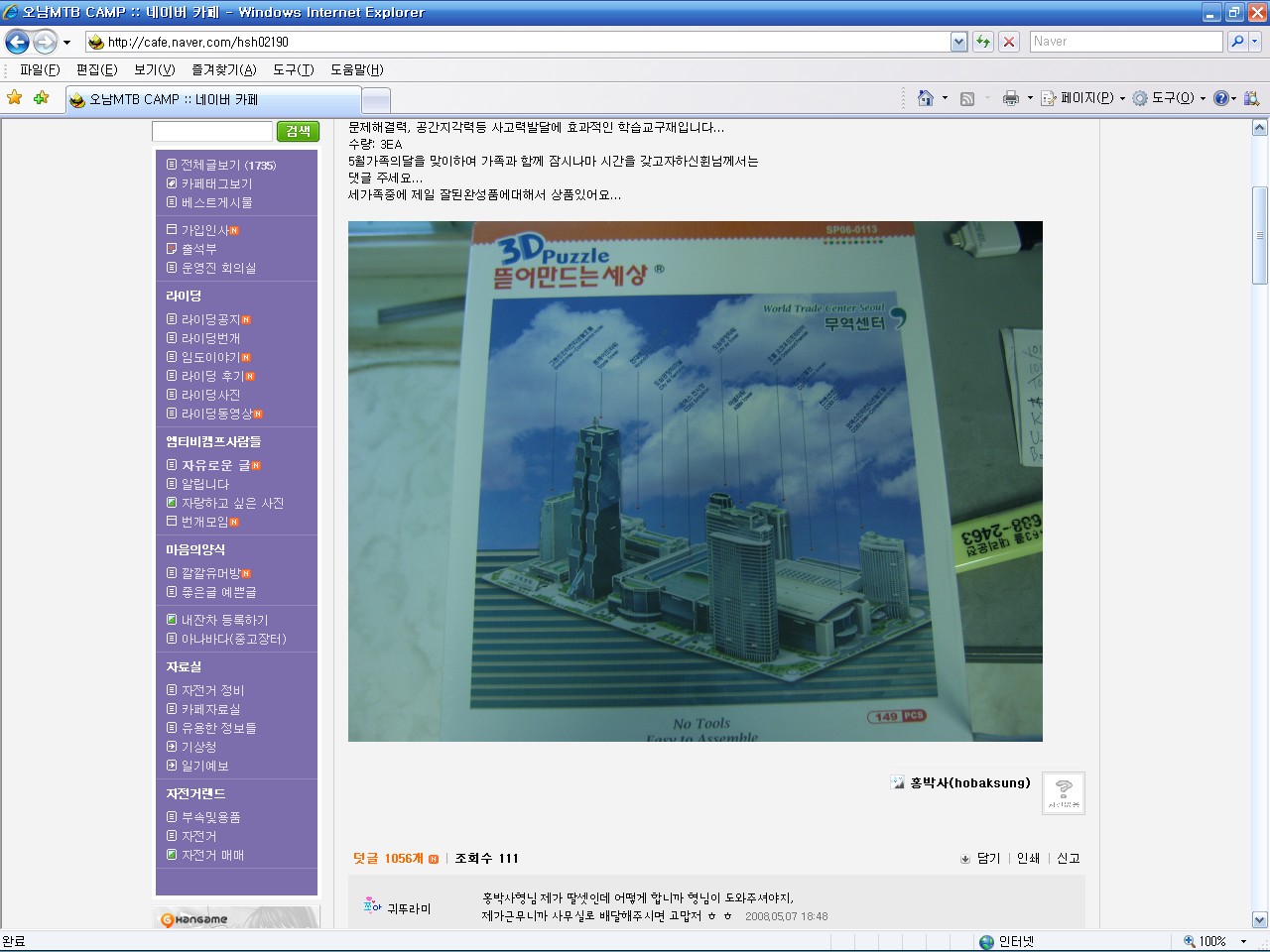Open 전체글보기 (1735) in the sidebar
The width and height of the screenshot is (1270, 952).
pos(227,165)
